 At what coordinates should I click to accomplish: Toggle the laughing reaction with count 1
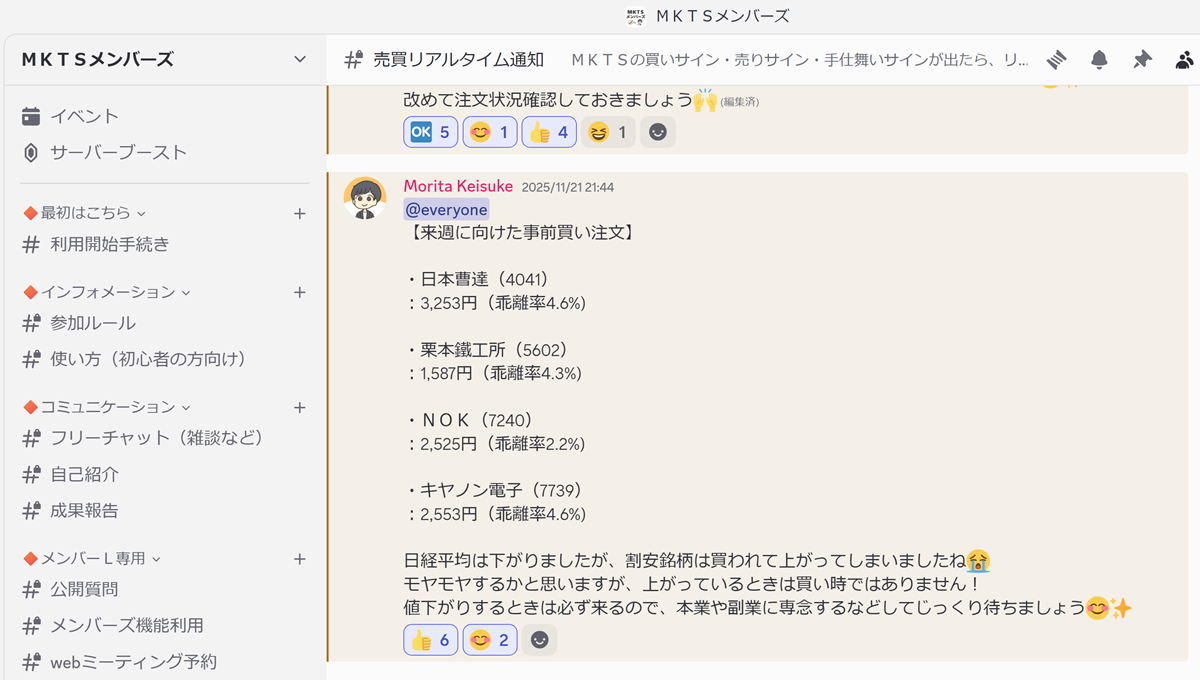pyautogui.click(x=608, y=132)
